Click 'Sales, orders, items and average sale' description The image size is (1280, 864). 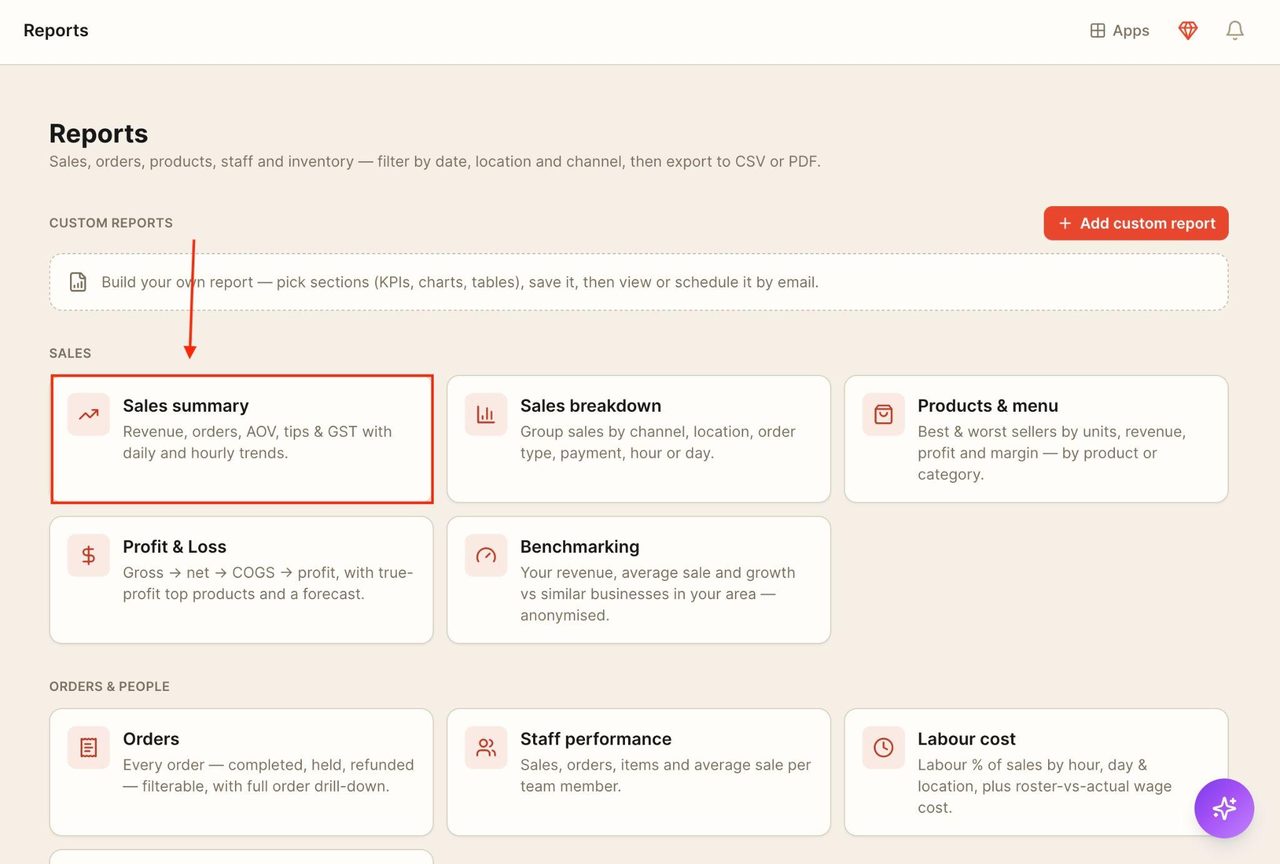coord(666,775)
